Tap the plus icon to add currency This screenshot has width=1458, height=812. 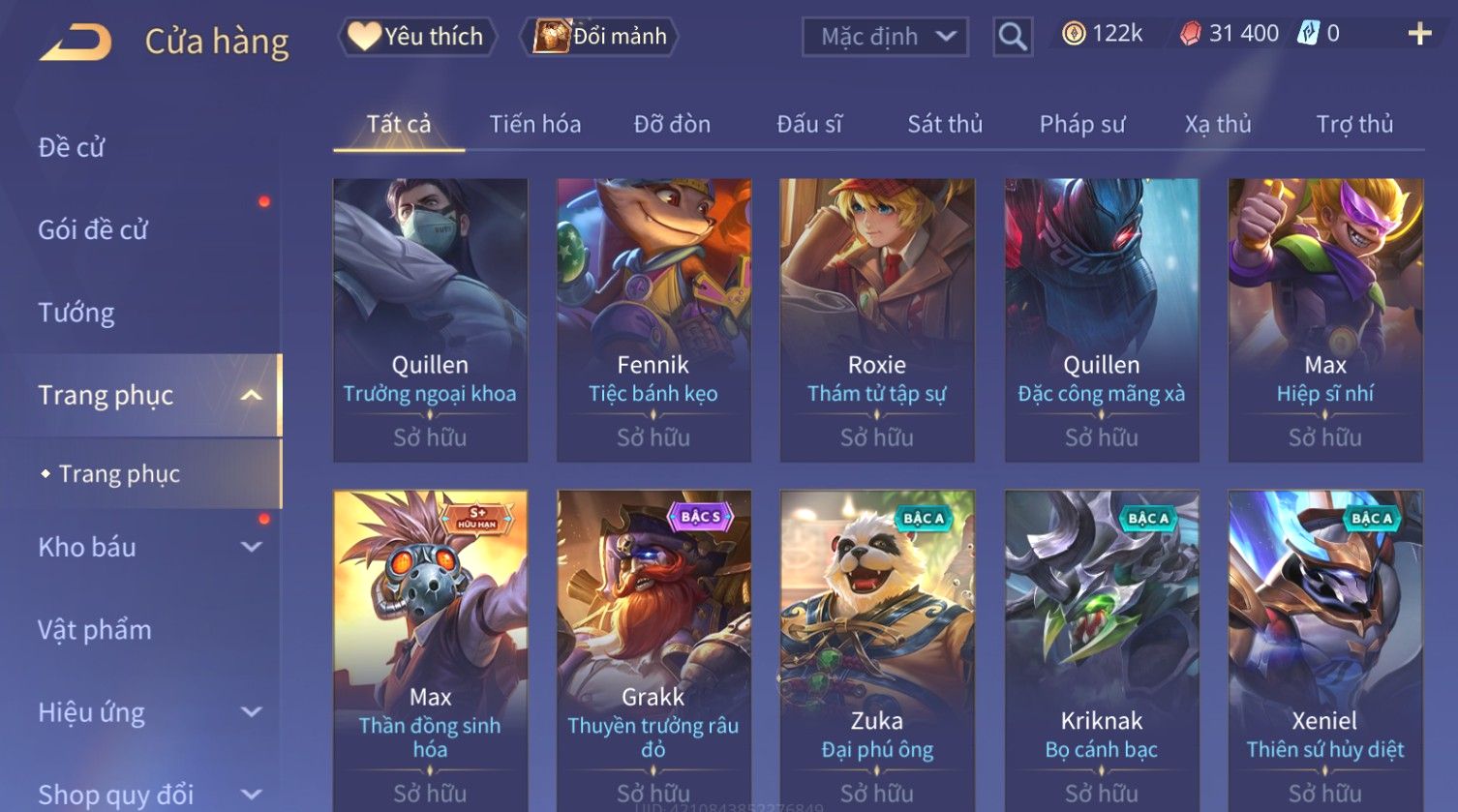pos(1419,35)
